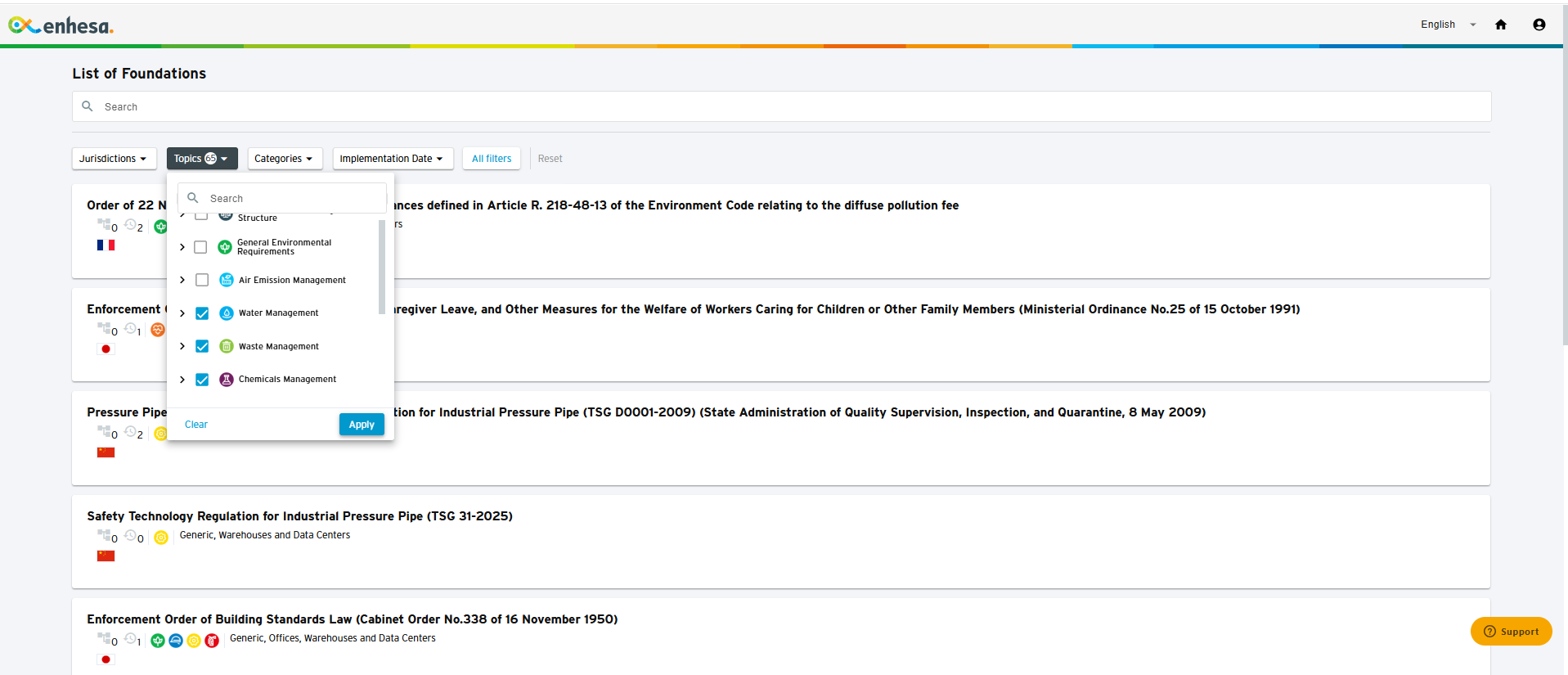Viewport: 1568px width, 675px height.
Task: Check General Environmental Requirements checkbox
Action: pos(200,247)
